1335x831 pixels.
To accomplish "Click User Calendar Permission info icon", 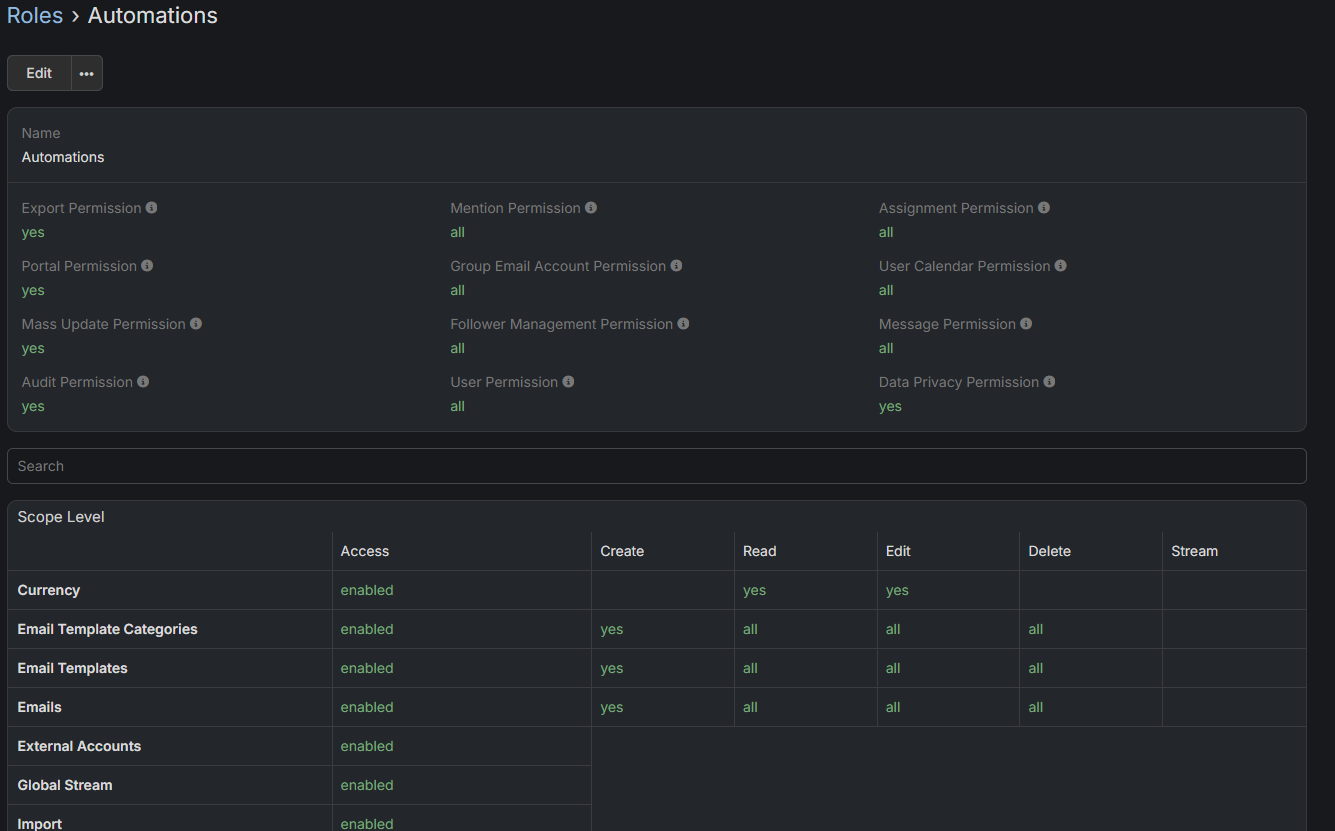I will point(1060,266).
